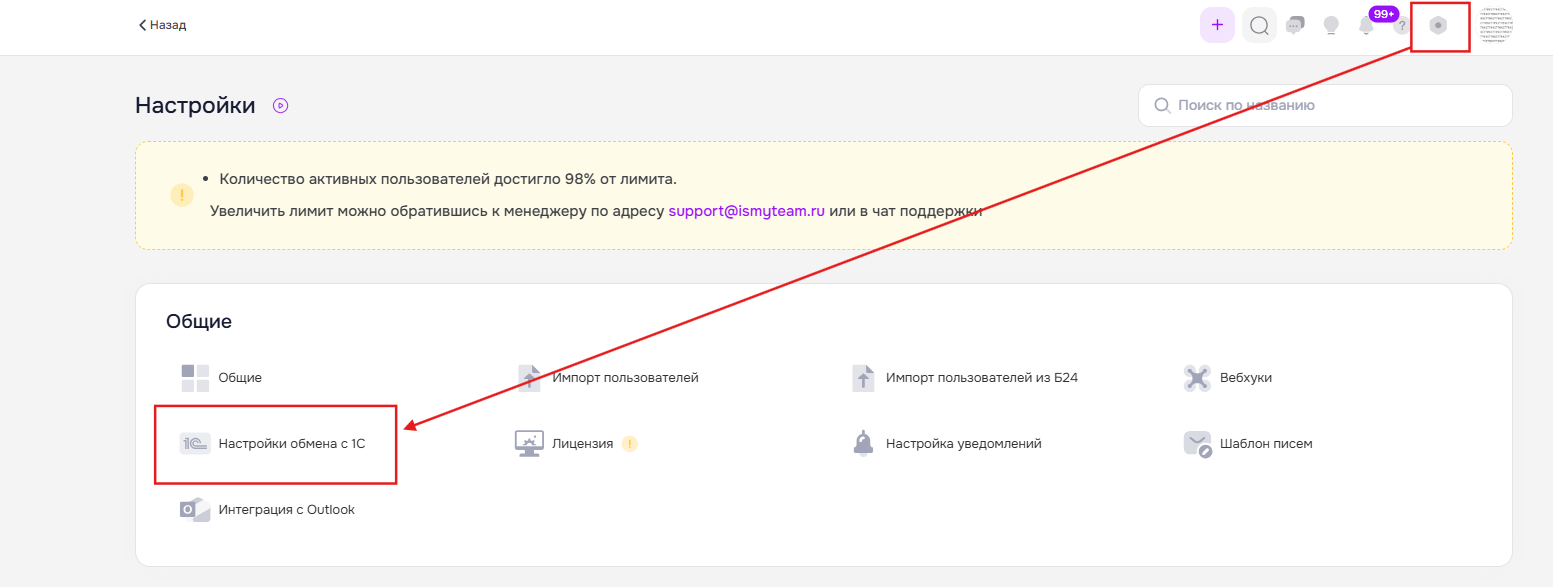This screenshot has width=1553, height=587.
Task: Click the lightbulb ideas icon
Action: point(1331,26)
